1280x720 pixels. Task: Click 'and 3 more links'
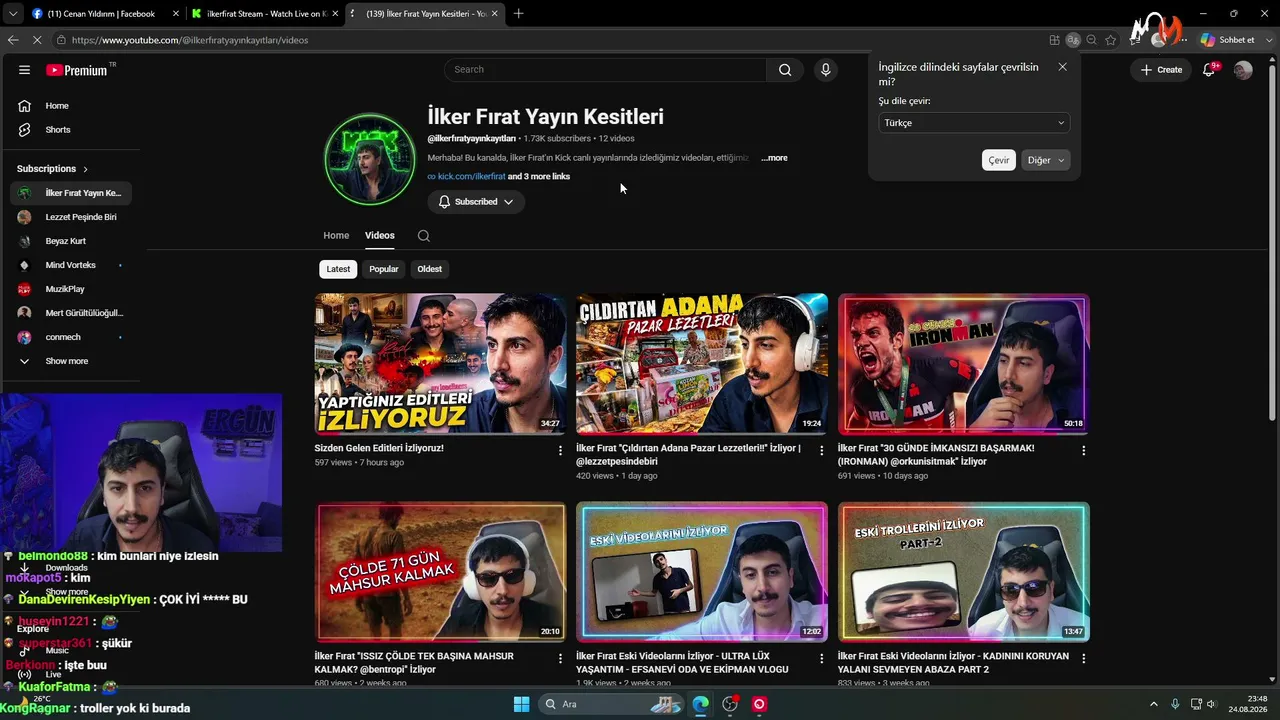pos(539,177)
